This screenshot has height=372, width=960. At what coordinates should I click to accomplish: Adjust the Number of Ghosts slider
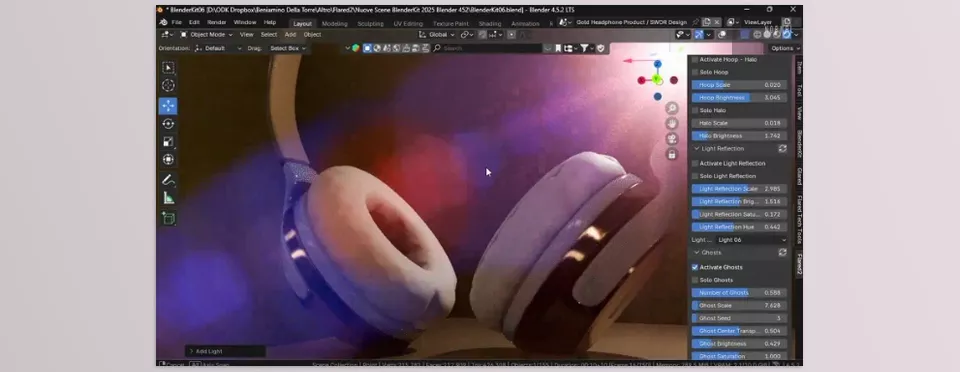coord(739,293)
